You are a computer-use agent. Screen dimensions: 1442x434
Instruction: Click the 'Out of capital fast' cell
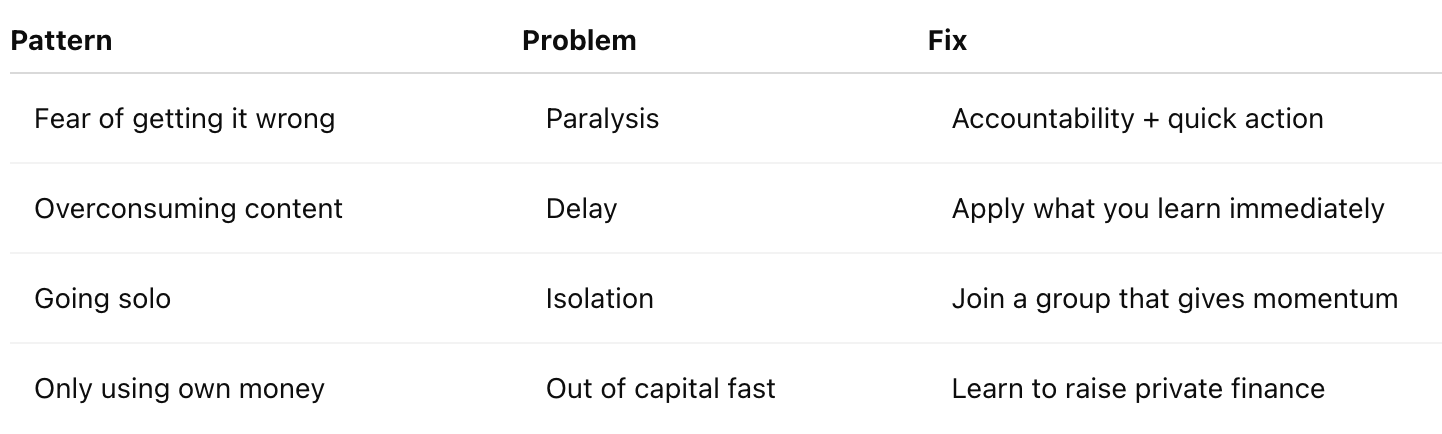(660, 389)
